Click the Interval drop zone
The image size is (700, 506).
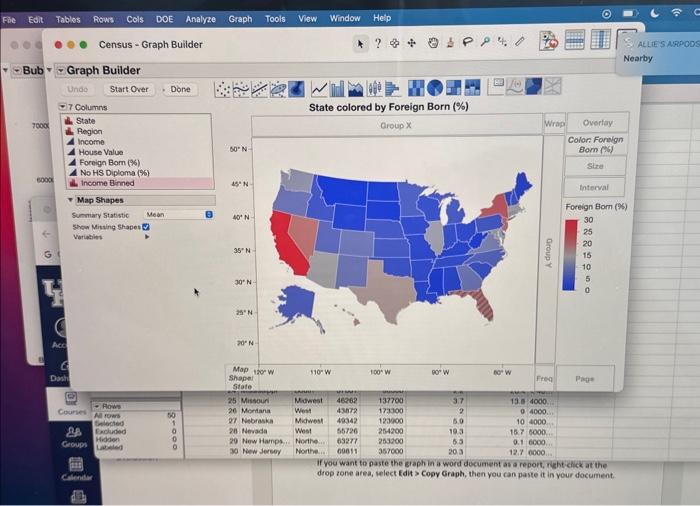point(594,188)
